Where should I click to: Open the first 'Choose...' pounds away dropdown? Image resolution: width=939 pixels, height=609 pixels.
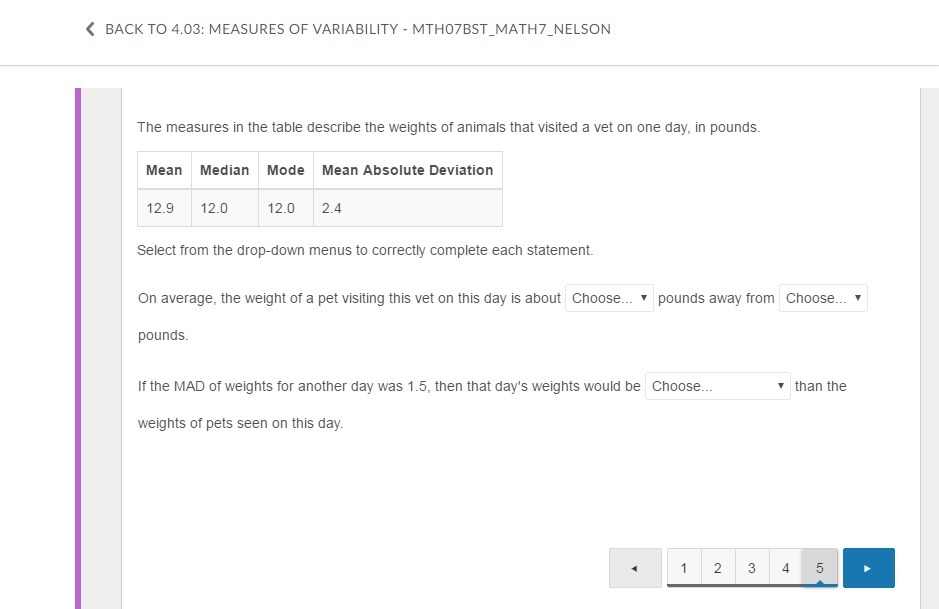click(609, 298)
